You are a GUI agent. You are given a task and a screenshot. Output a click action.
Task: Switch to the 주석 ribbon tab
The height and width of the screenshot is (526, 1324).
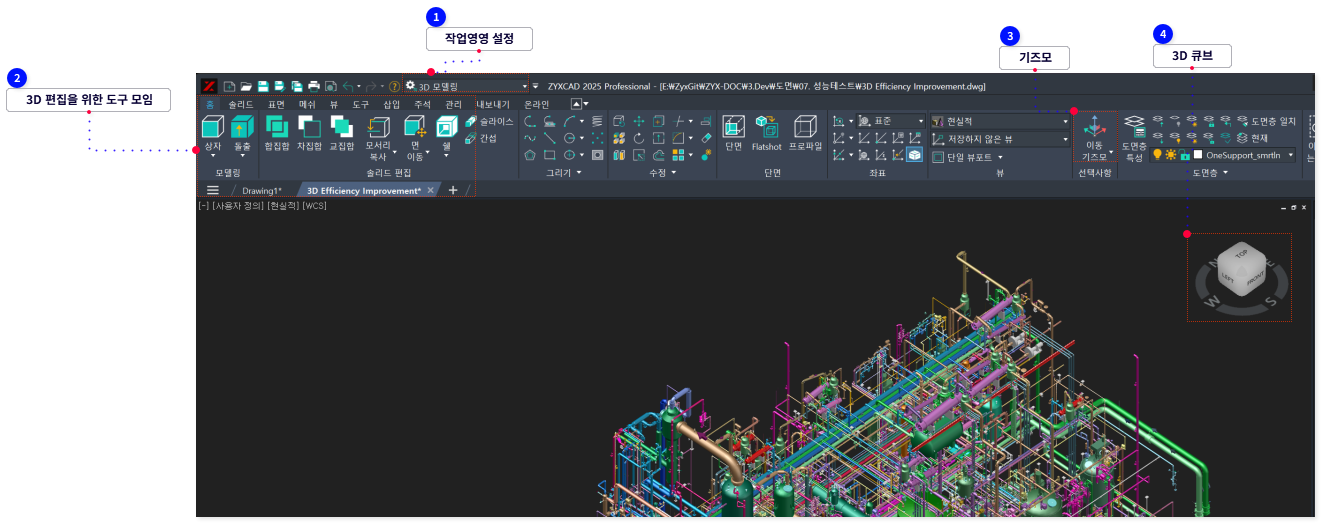[x=422, y=104]
